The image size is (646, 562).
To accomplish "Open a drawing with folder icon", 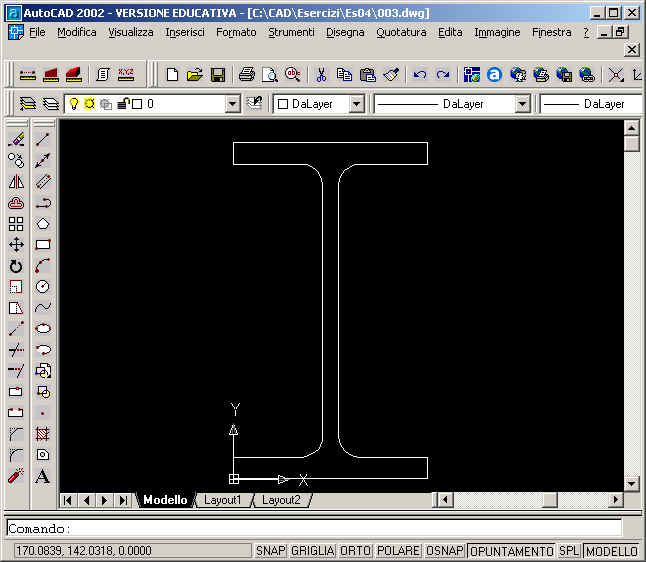I will (194, 75).
